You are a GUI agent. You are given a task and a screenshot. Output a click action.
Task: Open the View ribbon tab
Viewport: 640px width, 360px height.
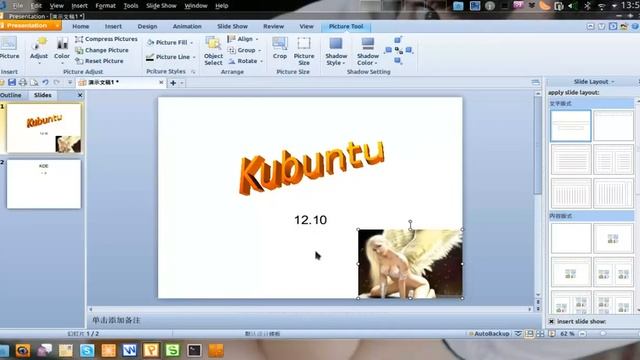(x=307, y=26)
